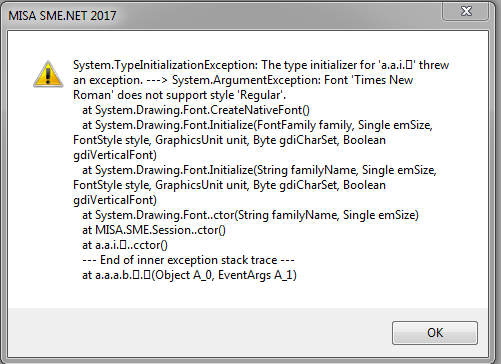Click the 'an exception. --->' text
This screenshot has height=364, width=501.
click(x=120, y=80)
